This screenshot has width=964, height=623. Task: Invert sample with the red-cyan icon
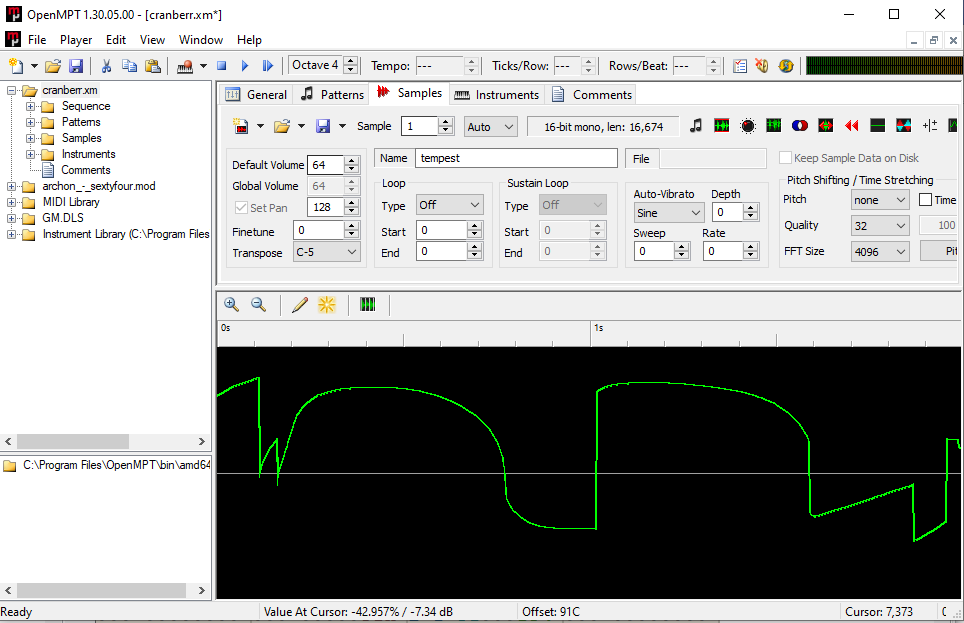point(904,125)
